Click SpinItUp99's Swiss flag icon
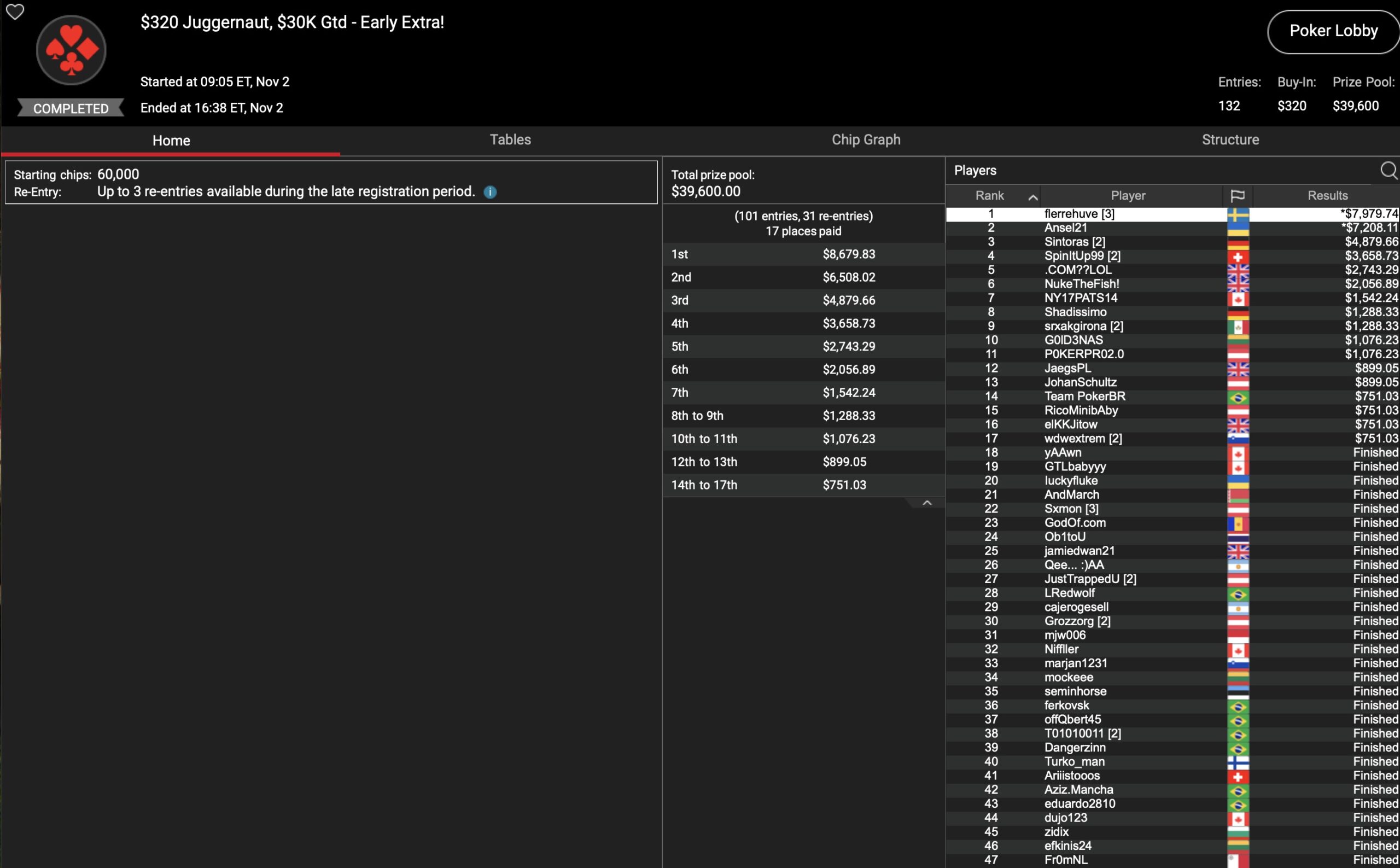 click(x=1238, y=257)
